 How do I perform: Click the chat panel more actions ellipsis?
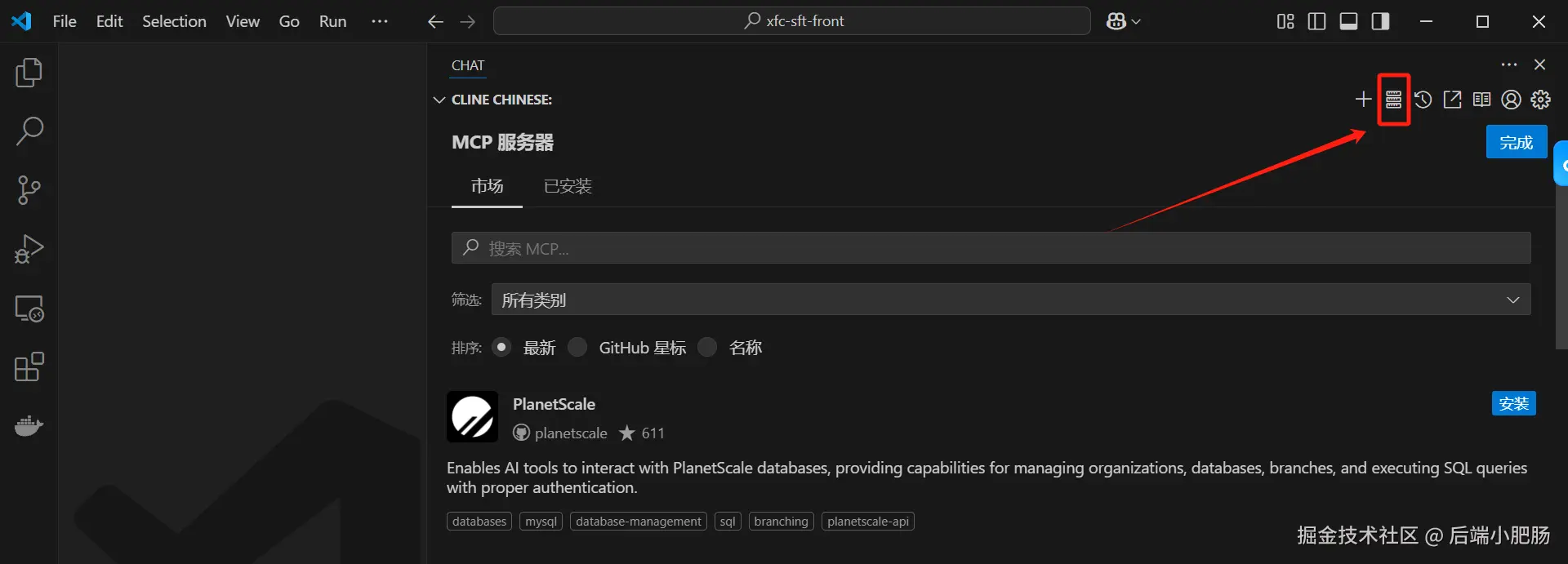pyautogui.click(x=1509, y=64)
